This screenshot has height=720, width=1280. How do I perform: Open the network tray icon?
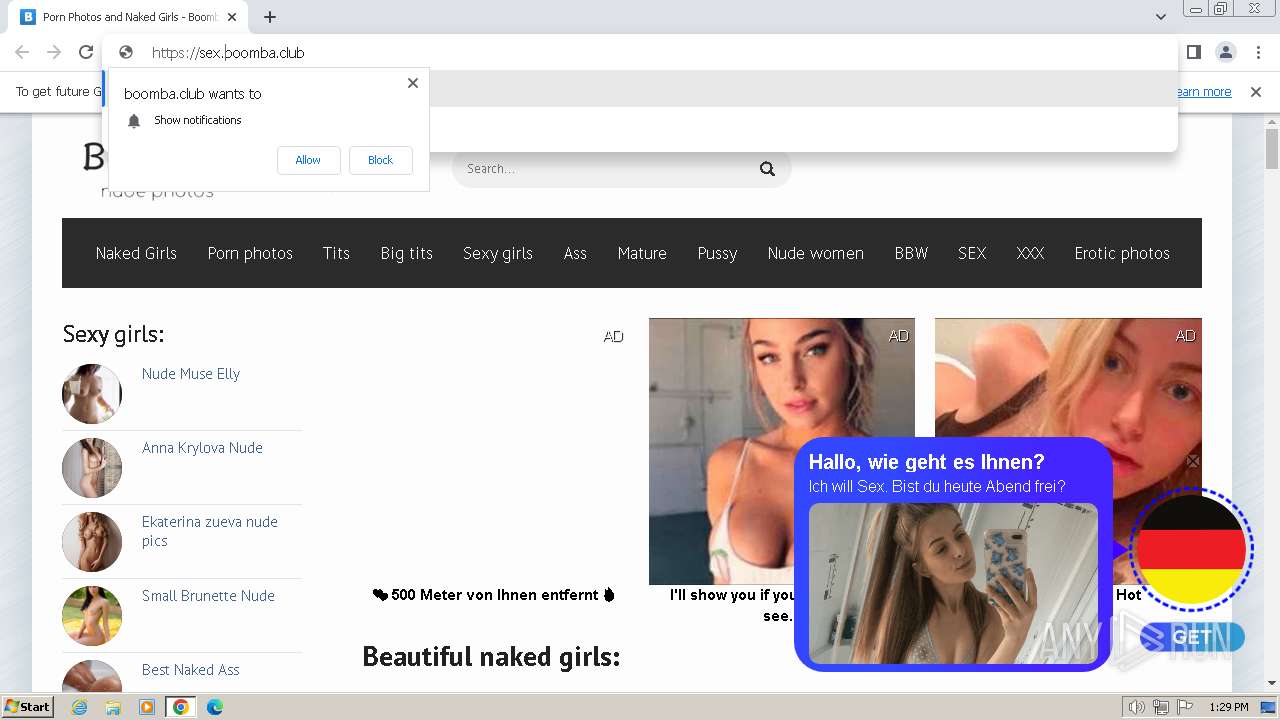1161,707
